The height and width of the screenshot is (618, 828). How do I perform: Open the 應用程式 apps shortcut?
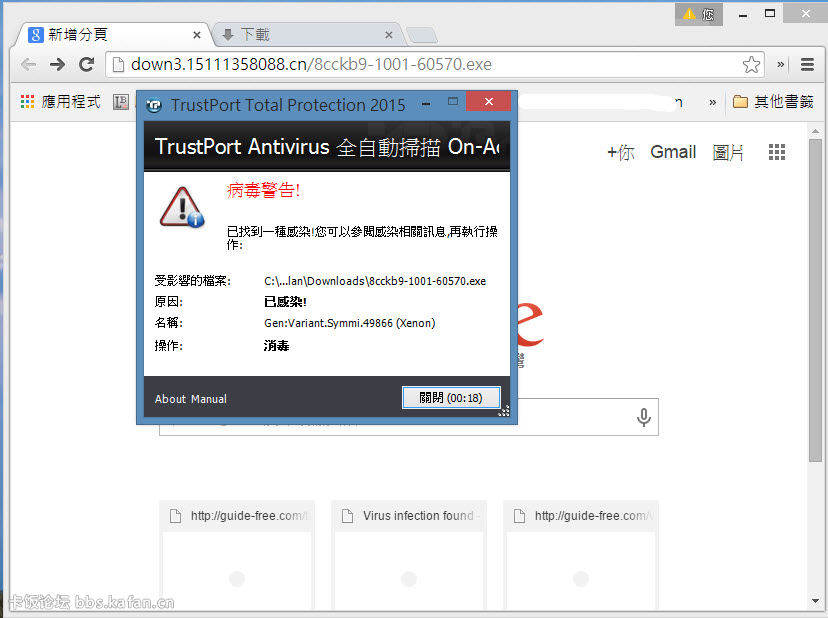coord(61,102)
